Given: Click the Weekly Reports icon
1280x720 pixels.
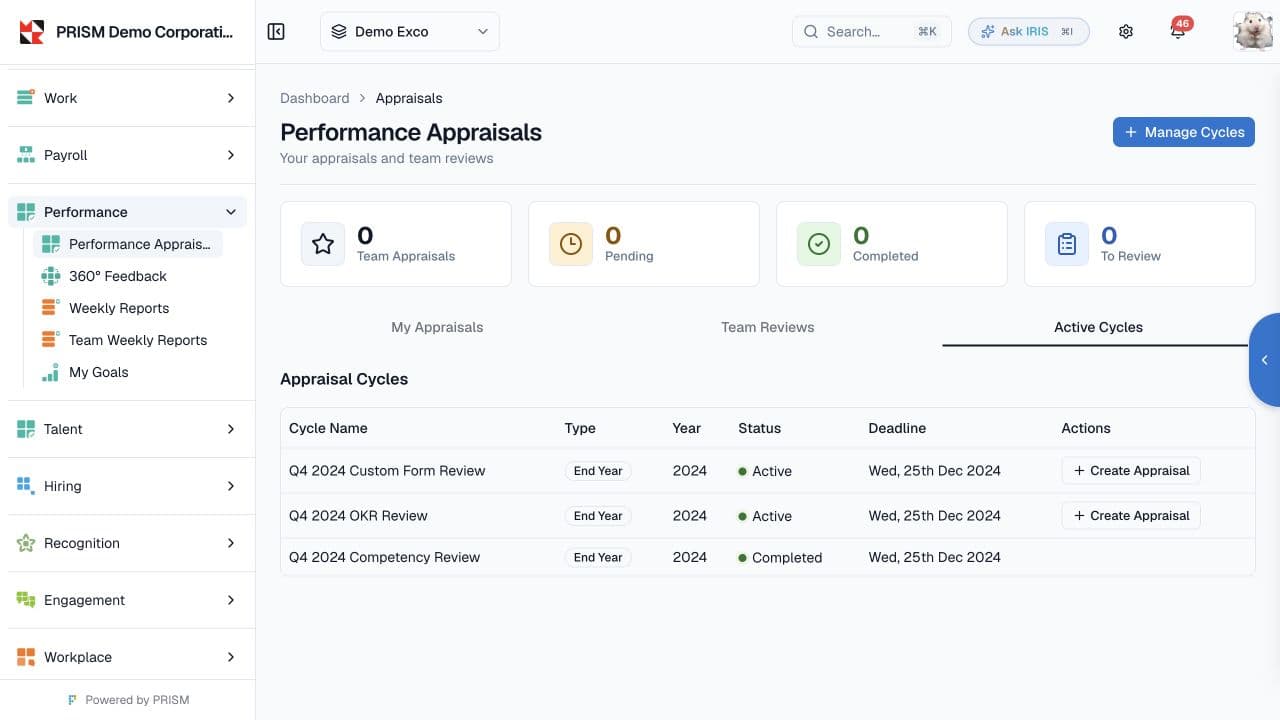Looking at the screenshot, I should point(50,308).
